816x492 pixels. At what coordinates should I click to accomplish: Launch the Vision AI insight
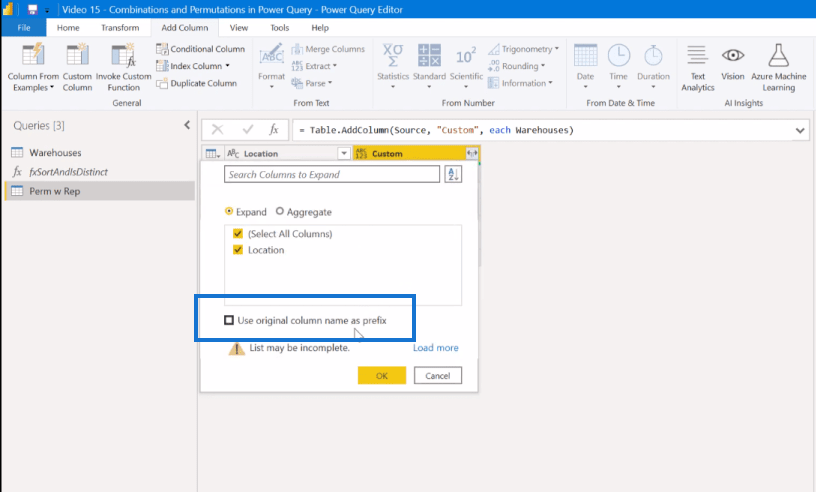(x=733, y=62)
